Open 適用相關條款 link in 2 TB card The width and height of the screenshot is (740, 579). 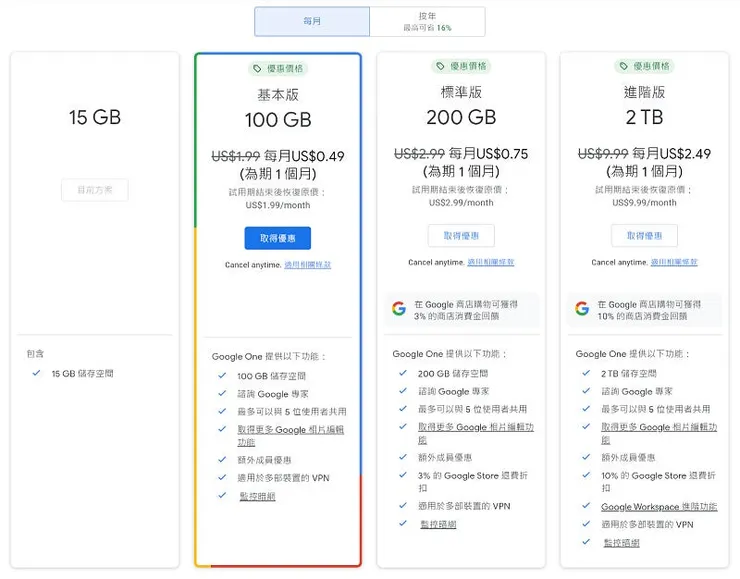coord(673,262)
